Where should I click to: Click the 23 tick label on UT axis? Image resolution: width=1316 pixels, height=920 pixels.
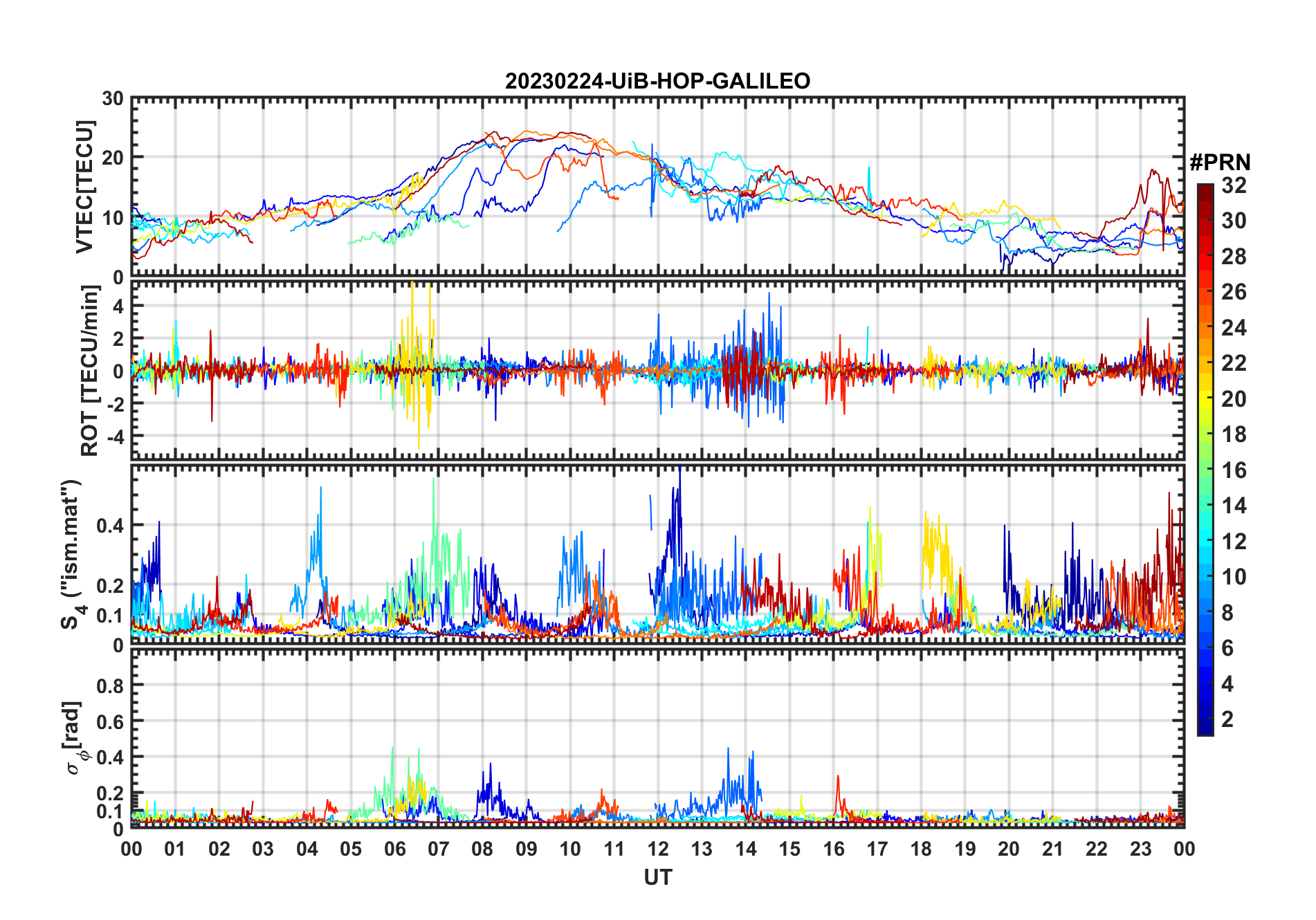coord(1140,849)
